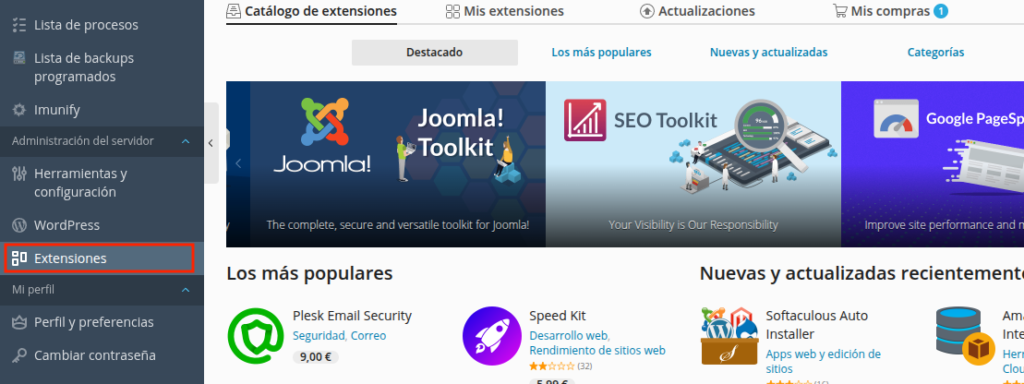
Task: Open Lista de backups programados
Action: pos(84,67)
